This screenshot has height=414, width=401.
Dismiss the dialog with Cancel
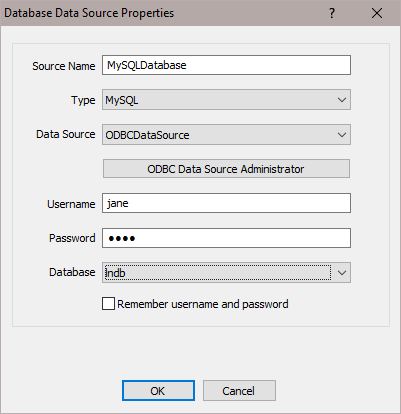coord(239,391)
